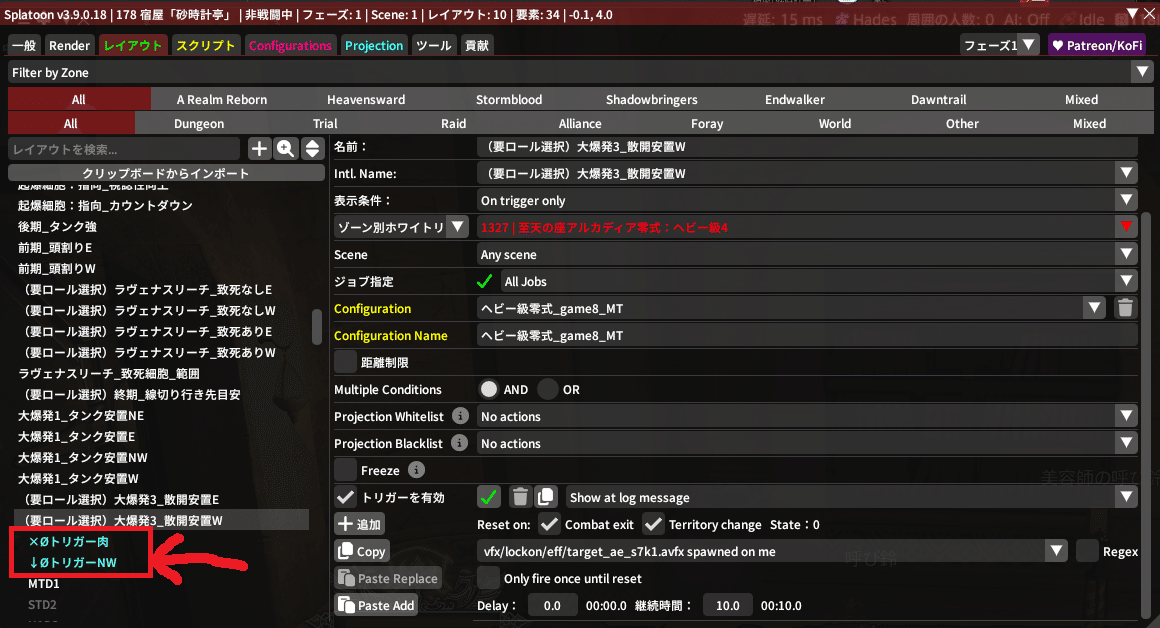Toggle the 距離制限 checkbox
The height and width of the screenshot is (628, 1160).
pyautogui.click(x=345, y=362)
